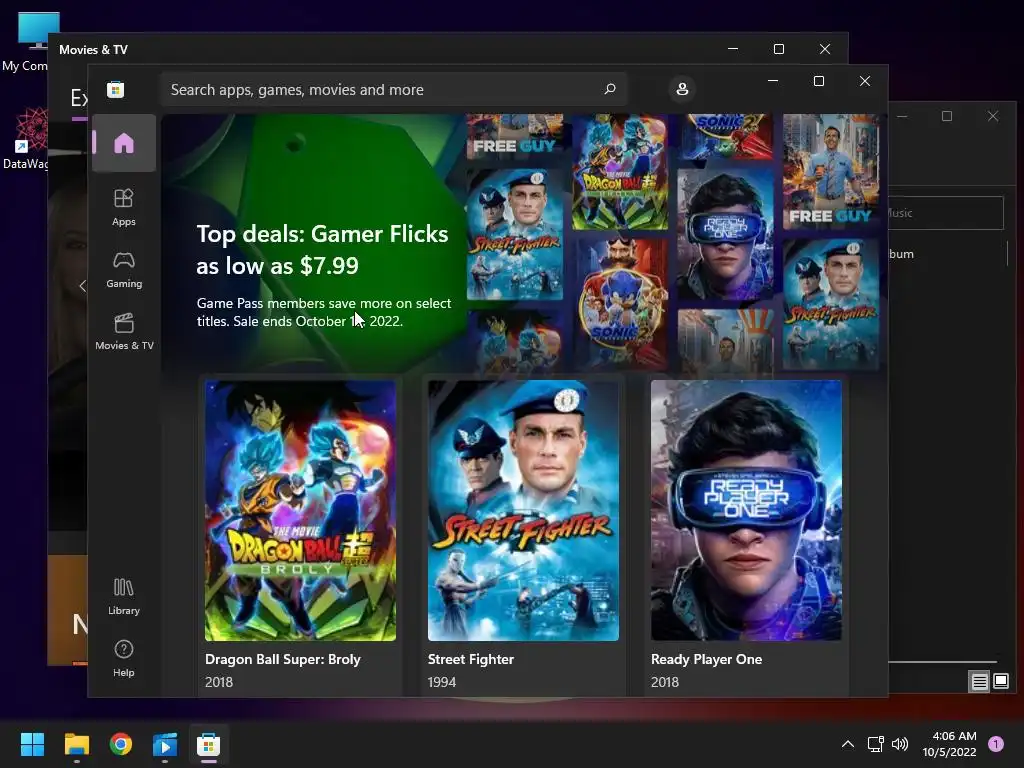Click the Top deals: Gamer Flicks headline
This screenshot has width=1024, height=768.
[x=323, y=249]
